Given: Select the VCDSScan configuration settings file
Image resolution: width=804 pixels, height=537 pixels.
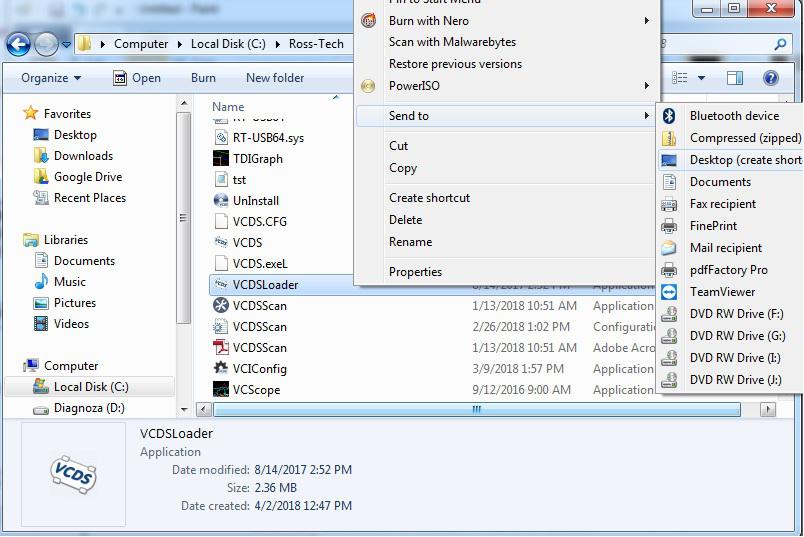Looking at the screenshot, I should 220,327.
